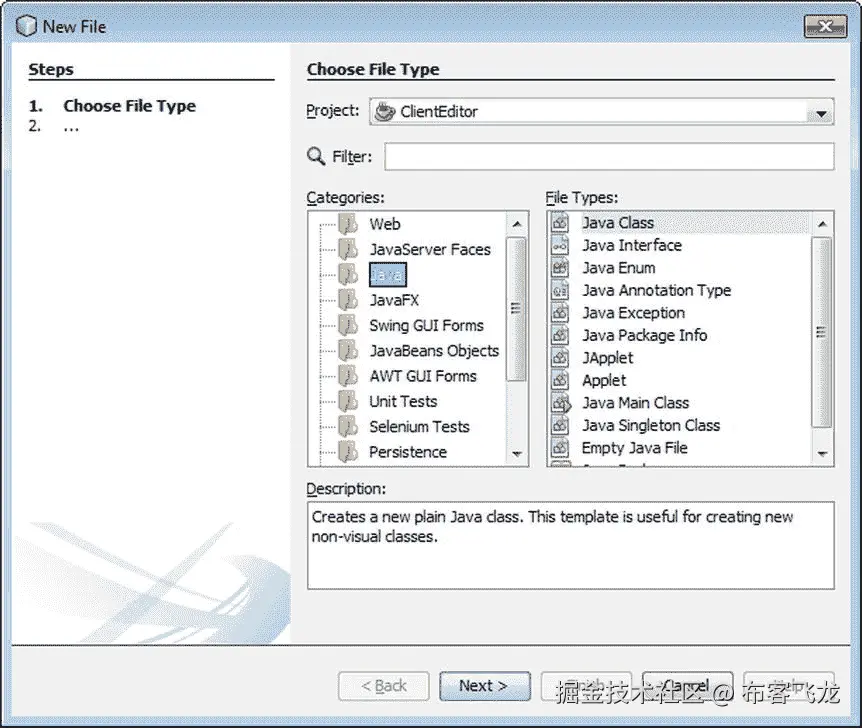Click step 1 Choose File Type

tap(129, 105)
